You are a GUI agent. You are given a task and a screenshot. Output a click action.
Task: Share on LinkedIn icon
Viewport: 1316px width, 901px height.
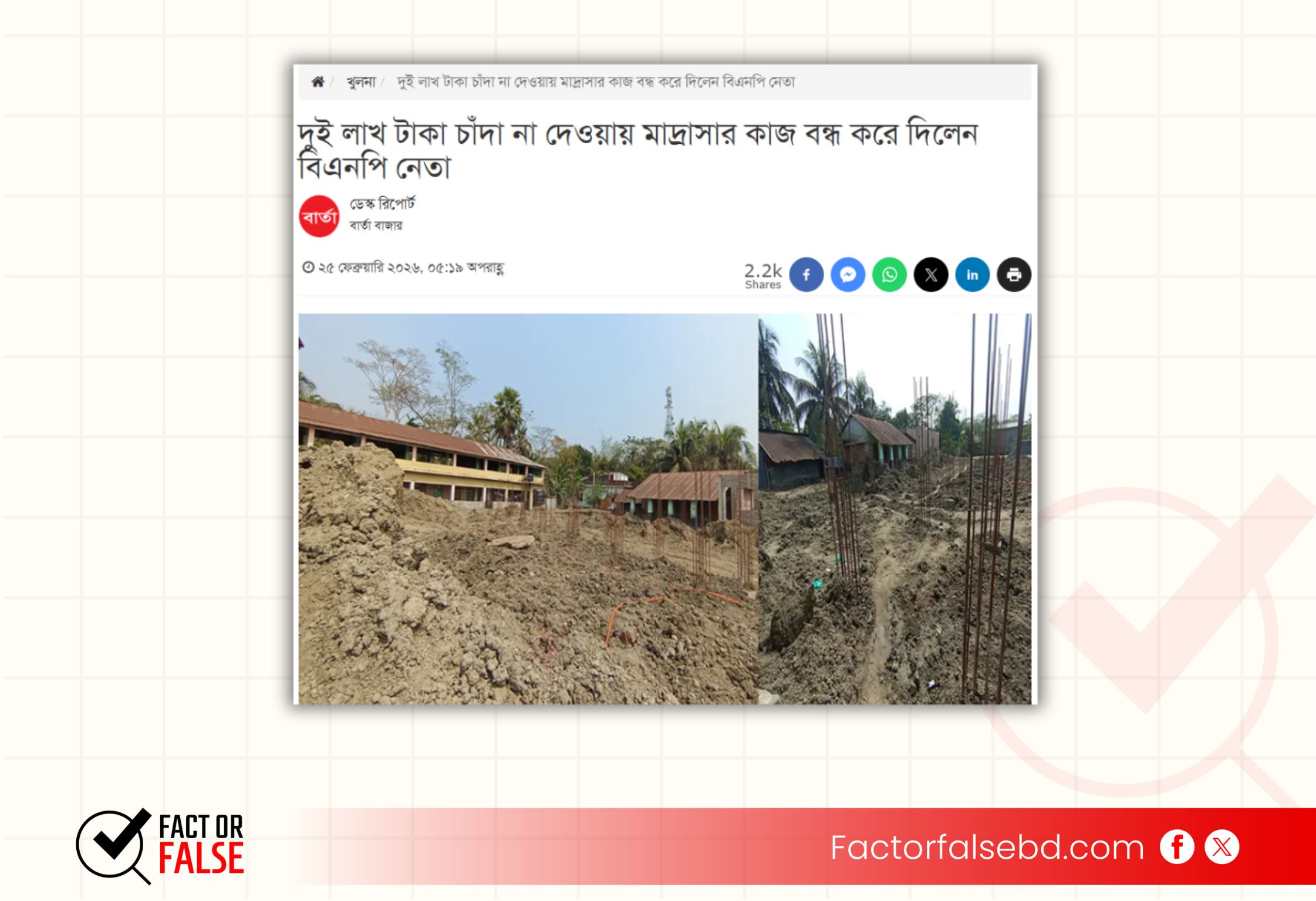click(x=973, y=274)
